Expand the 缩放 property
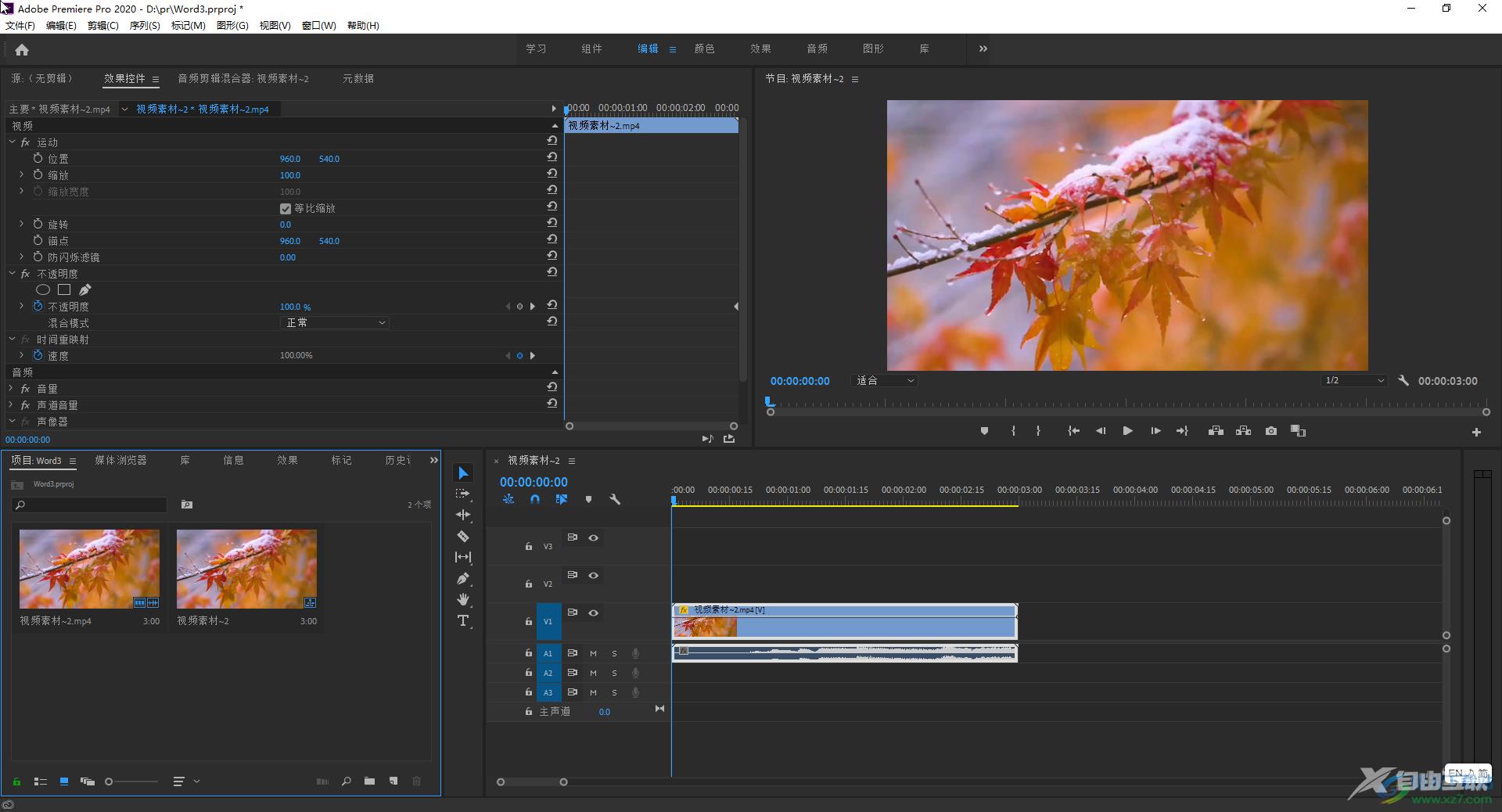1502x812 pixels. 21,174
